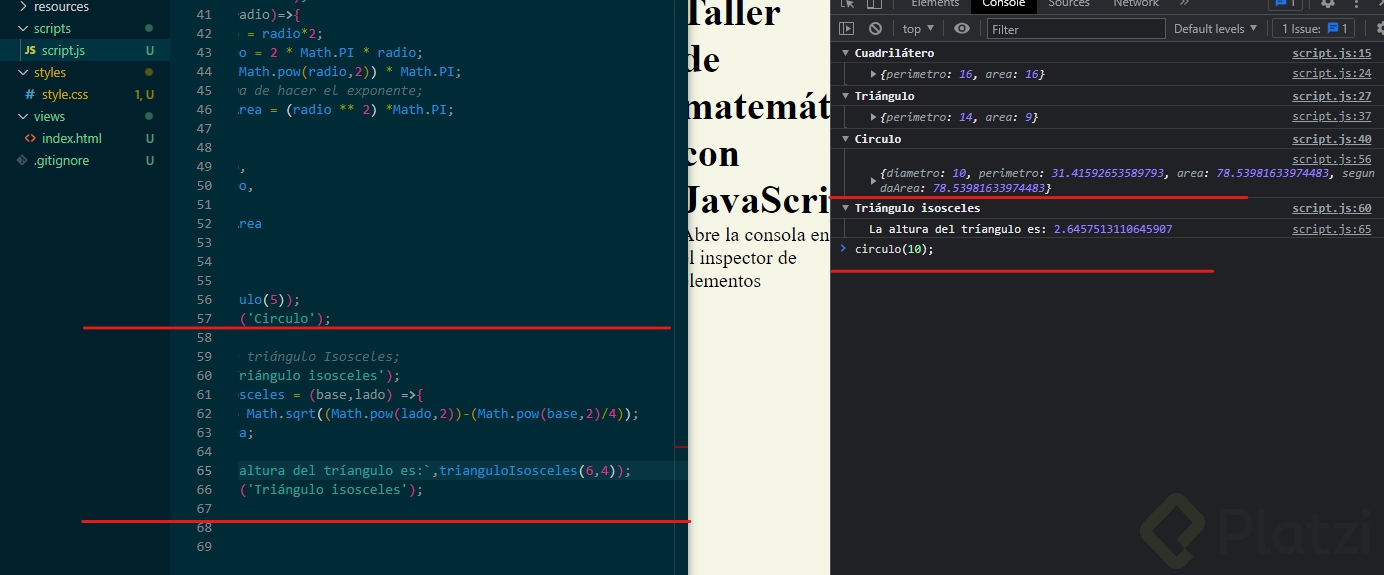1384x575 pixels.
Task: Switch to the Sources tab
Action: [x=1069, y=4]
